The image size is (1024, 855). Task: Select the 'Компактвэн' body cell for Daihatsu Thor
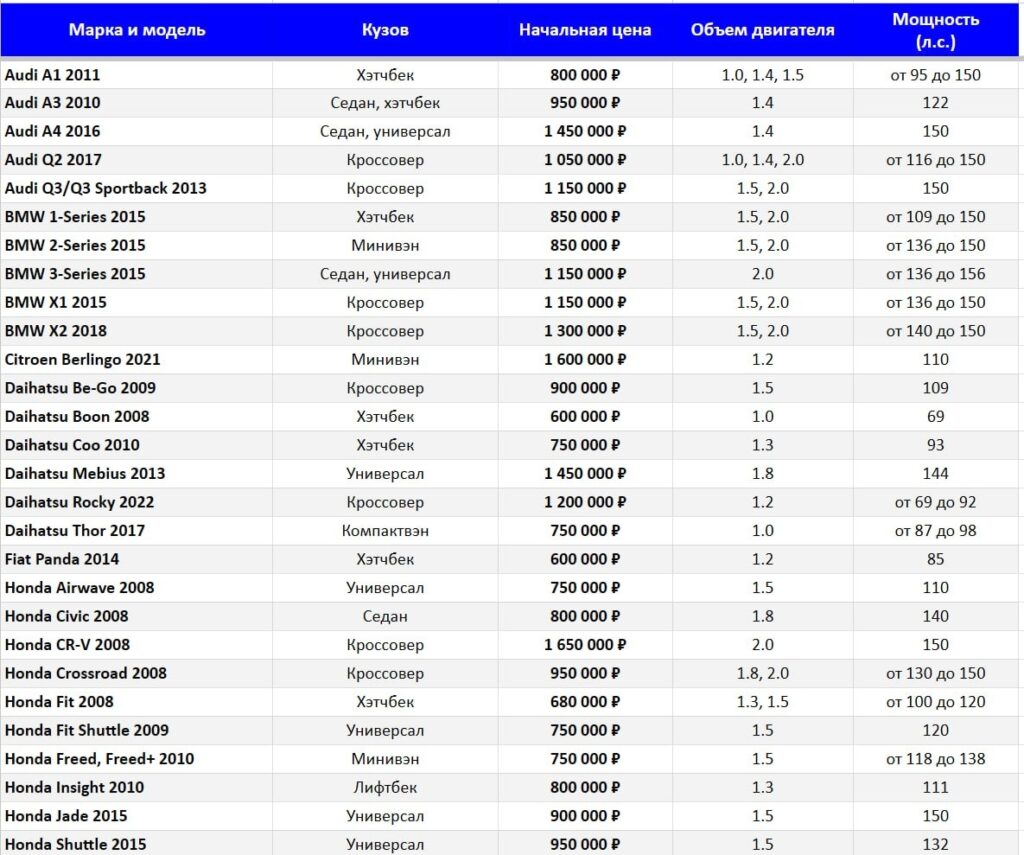click(x=385, y=531)
